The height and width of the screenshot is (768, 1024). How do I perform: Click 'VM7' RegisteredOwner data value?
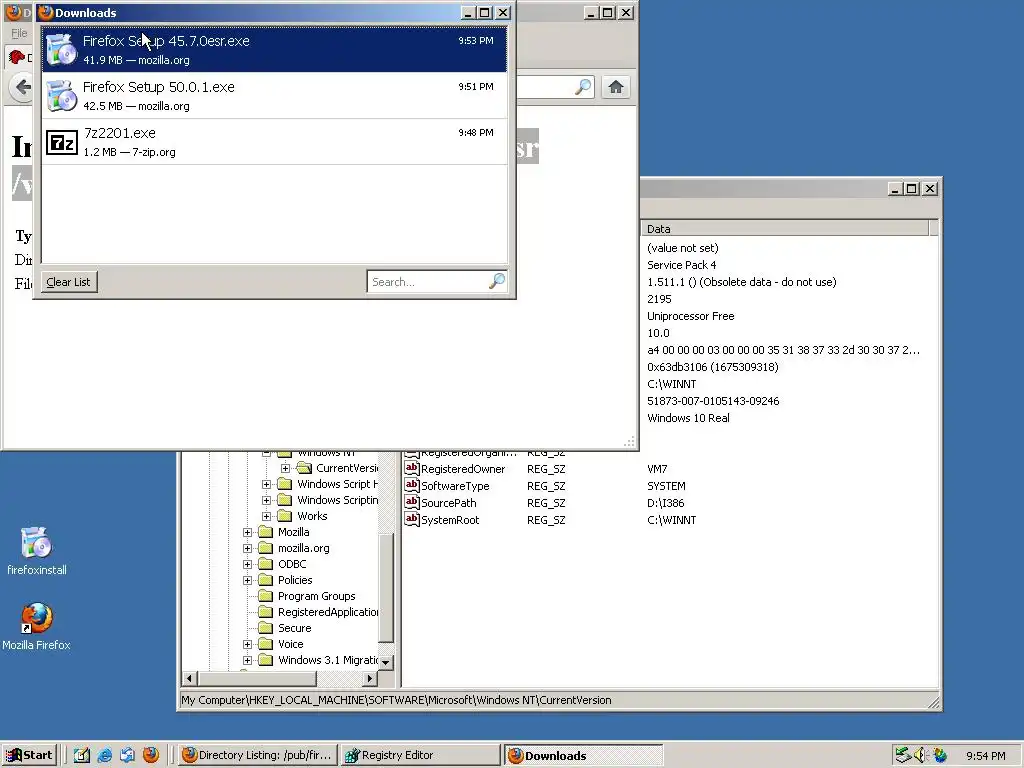[657, 469]
